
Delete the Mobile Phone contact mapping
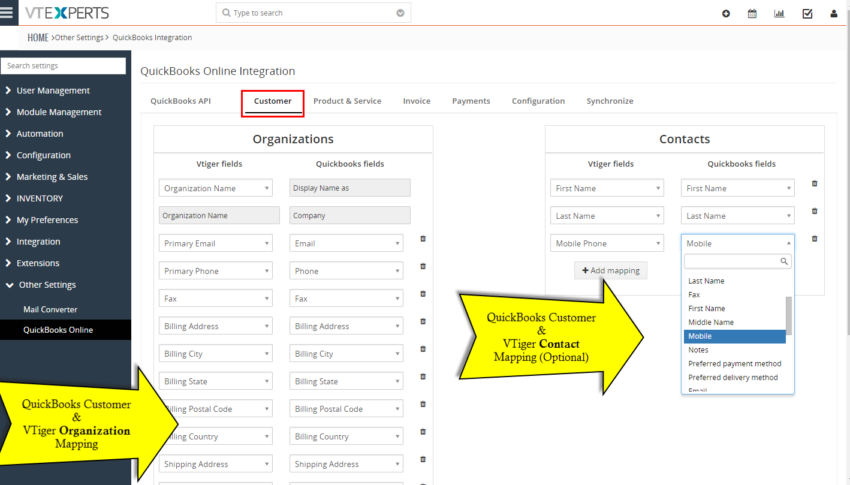coord(814,238)
